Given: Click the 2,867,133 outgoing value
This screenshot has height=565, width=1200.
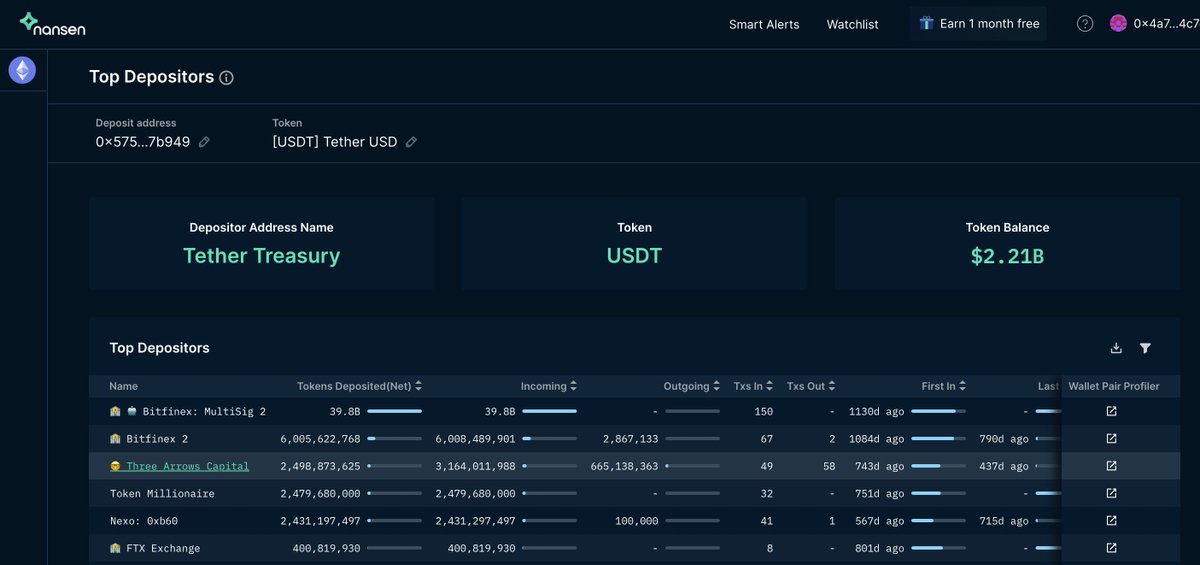Looking at the screenshot, I should pyautogui.click(x=630, y=439).
